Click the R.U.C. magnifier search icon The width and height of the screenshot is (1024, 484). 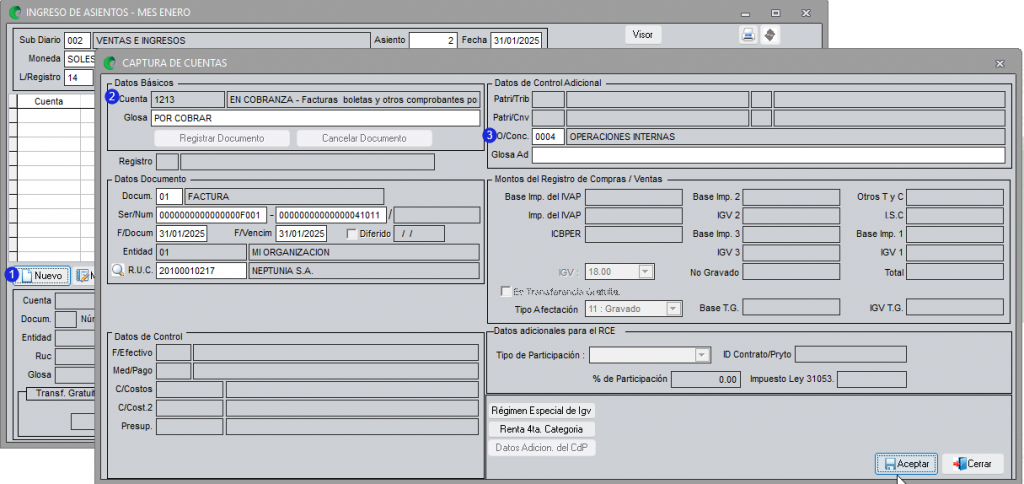pyautogui.click(x=118, y=271)
